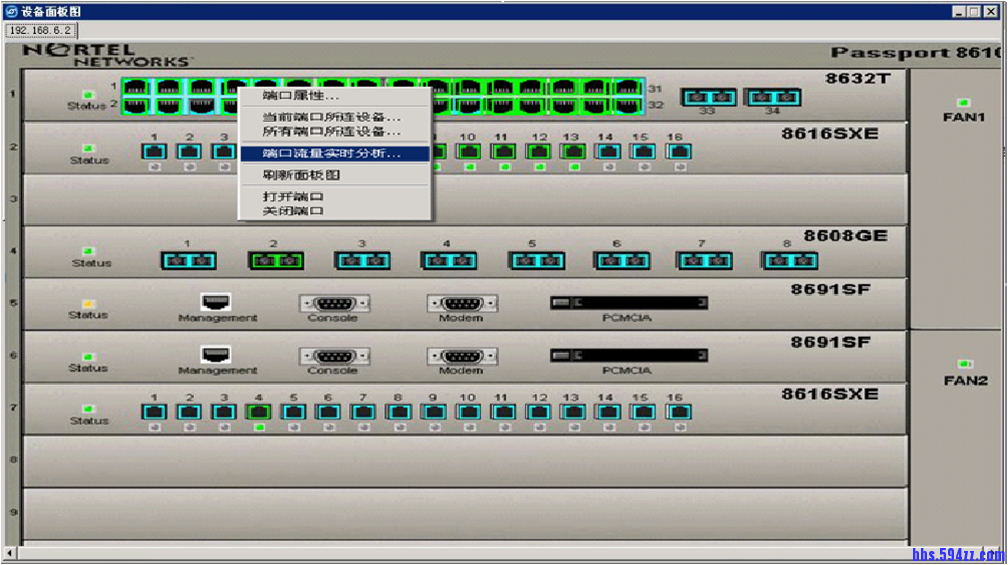Viewport: 1008px width, 565px height.
Task: Select port 1 on slot 2 8616SXE
Action: coord(154,152)
